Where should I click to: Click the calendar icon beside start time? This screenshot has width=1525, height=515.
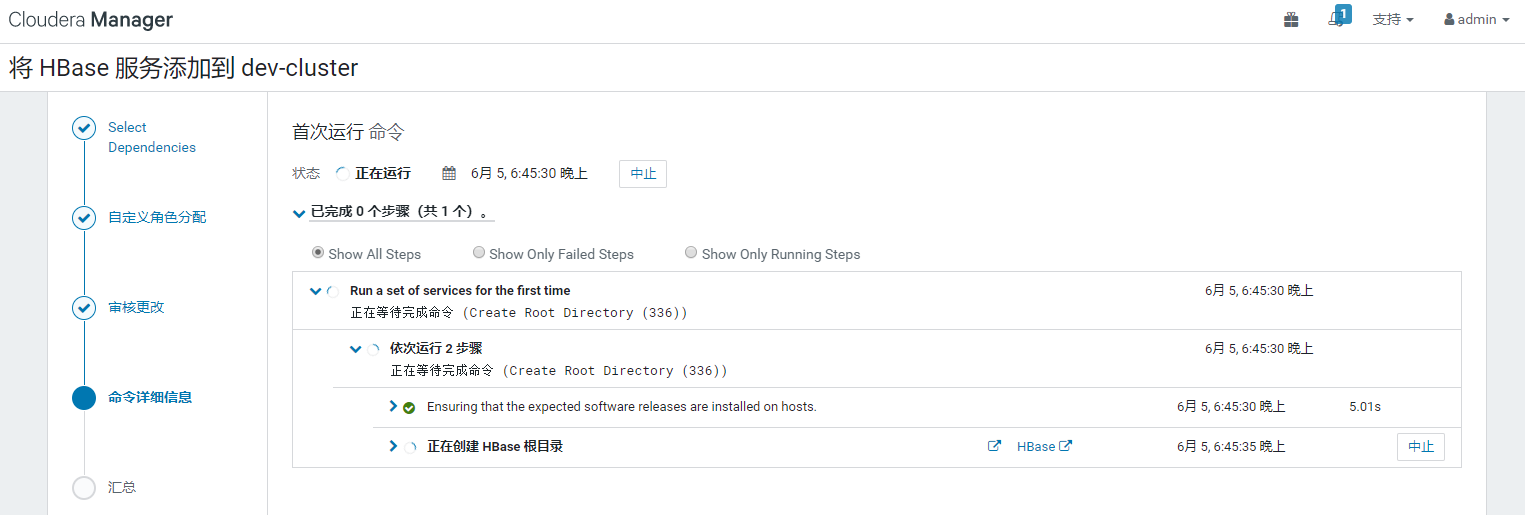449,173
